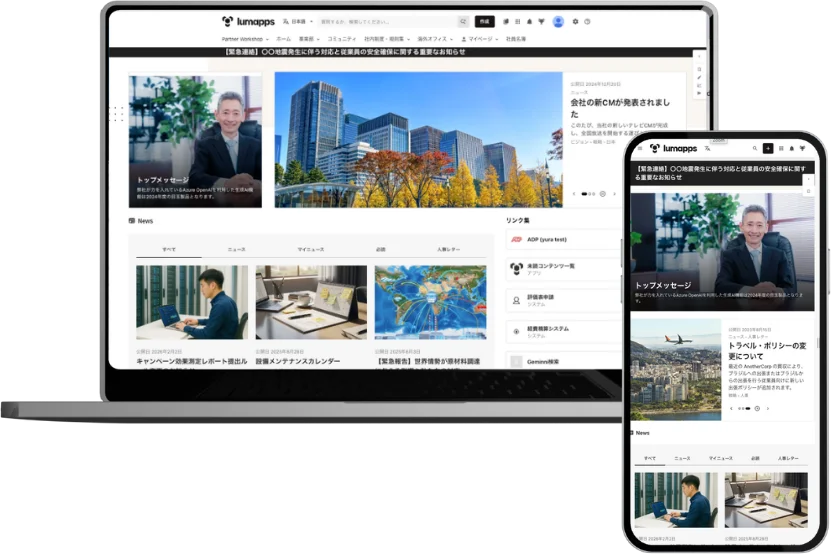Screen dimensions: 831x554
Task: Open the blue user avatar on the laptop
Action: [558, 22]
